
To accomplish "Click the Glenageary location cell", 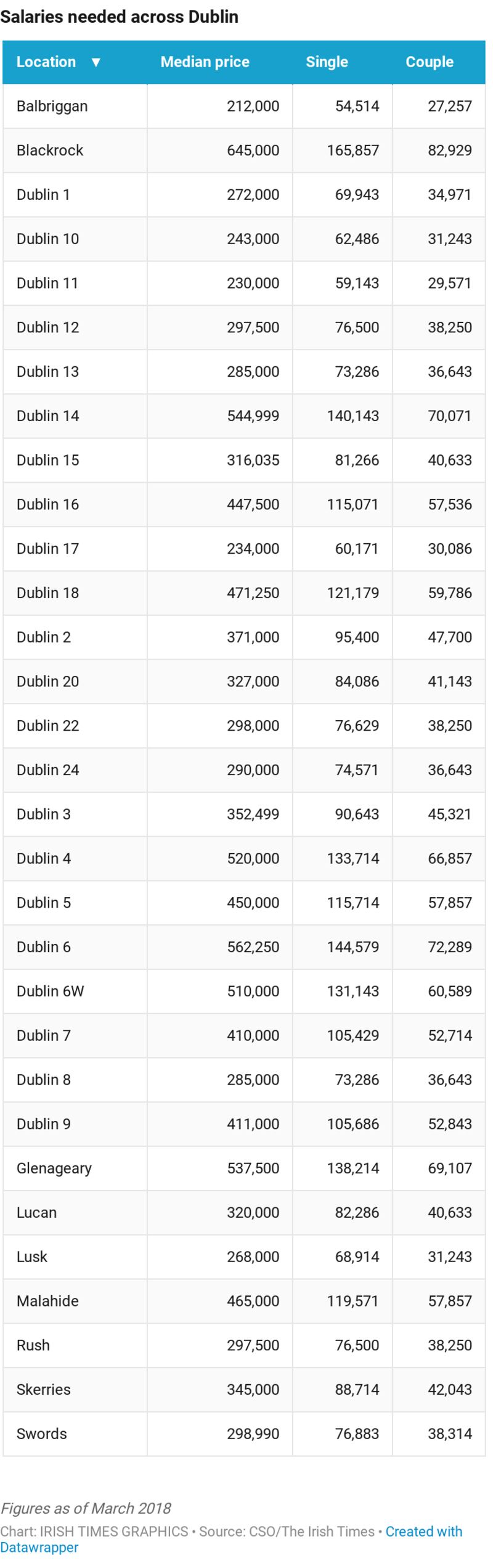I will (x=54, y=1168).
